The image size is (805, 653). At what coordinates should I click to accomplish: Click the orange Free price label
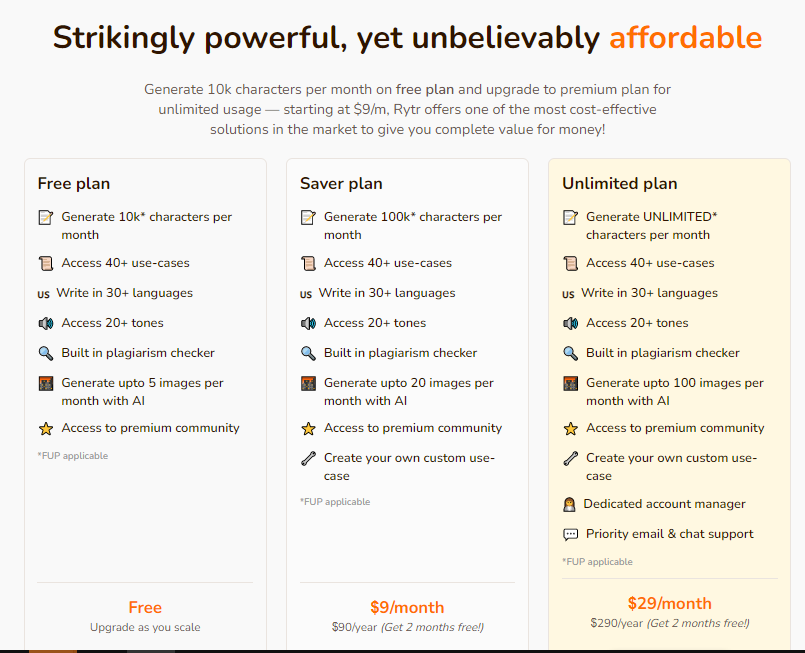pyautogui.click(x=145, y=607)
